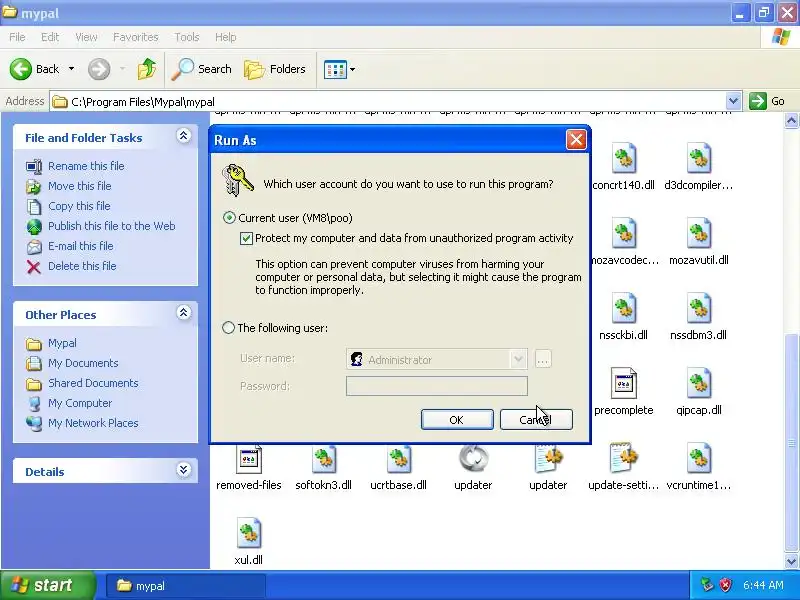Click the Views toolbar icon
The width and height of the screenshot is (800, 600).
[335, 69]
